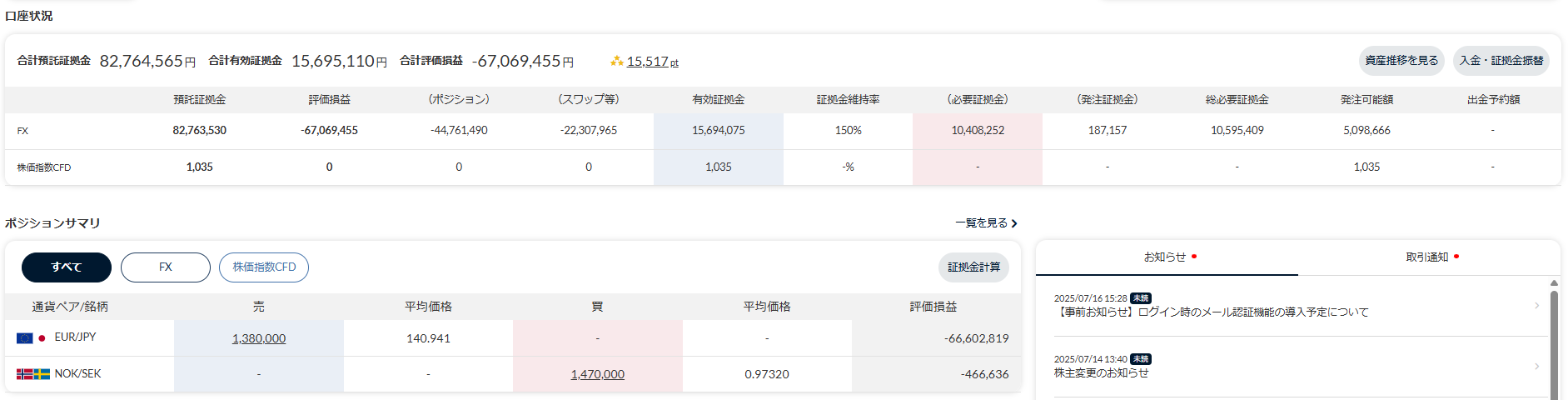Viewport: 1568px width, 400px height.
Task: Open the login mail-authentication notice chevron
Action: point(1536,306)
